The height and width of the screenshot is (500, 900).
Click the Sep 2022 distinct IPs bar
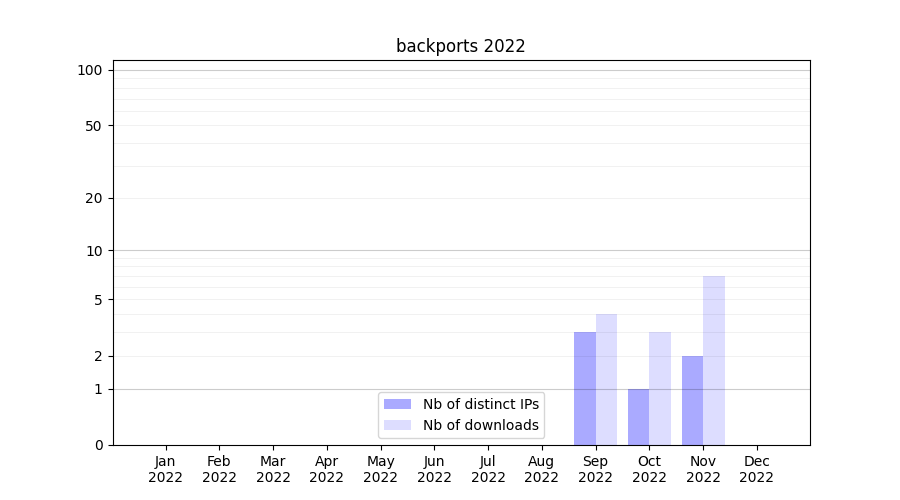pyautogui.click(x=585, y=388)
